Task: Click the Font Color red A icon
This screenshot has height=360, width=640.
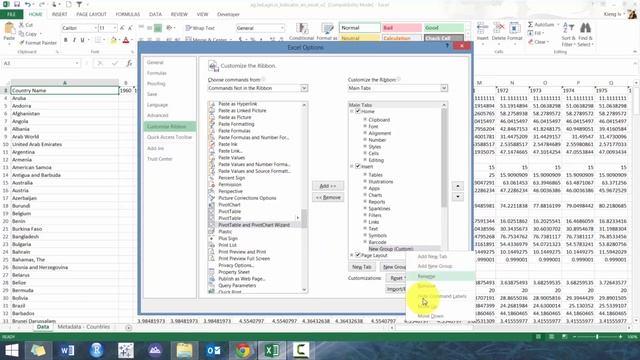Action: click(x=126, y=40)
